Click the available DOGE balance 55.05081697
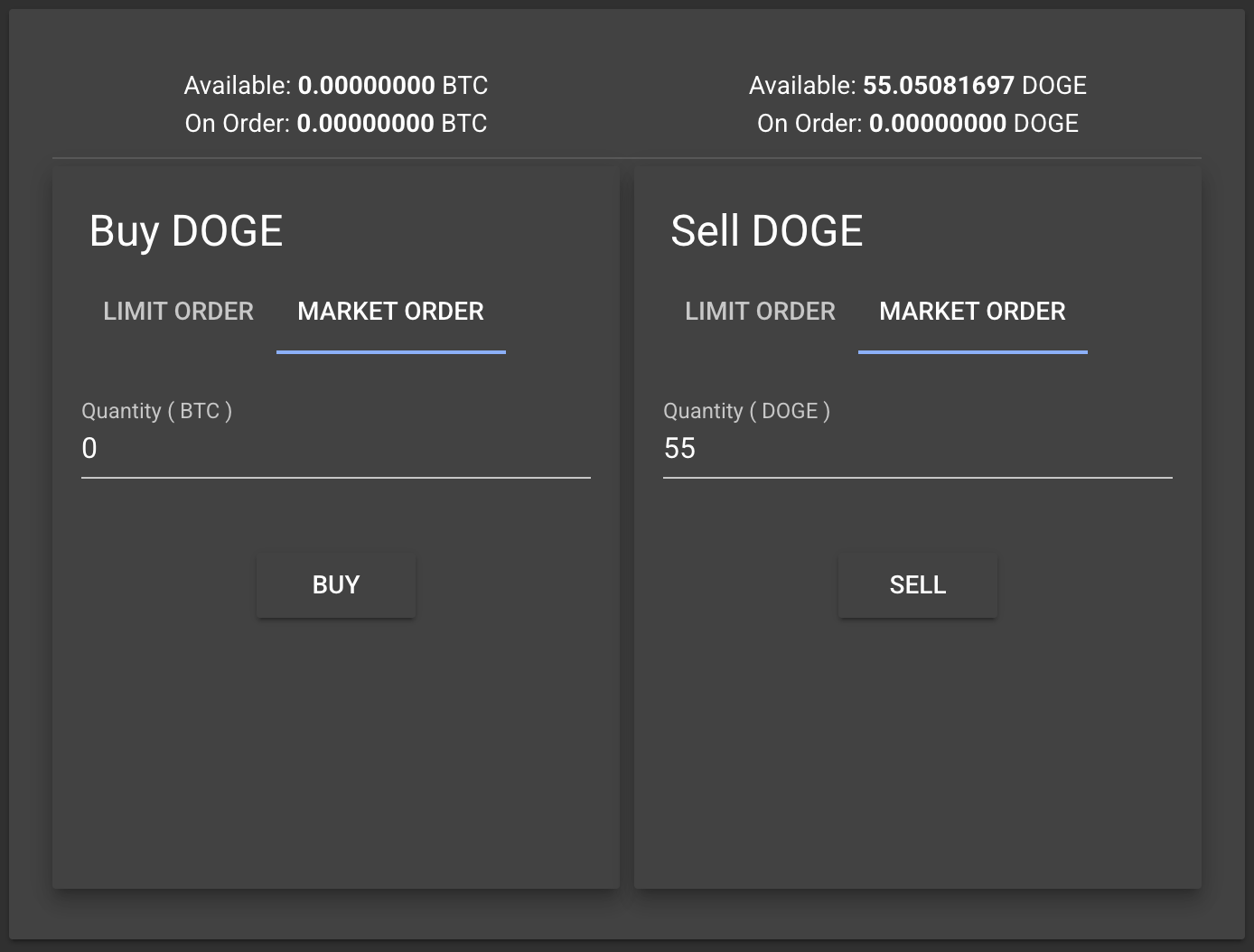The height and width of the screenshot is (952, 1254). pos(938,86)
